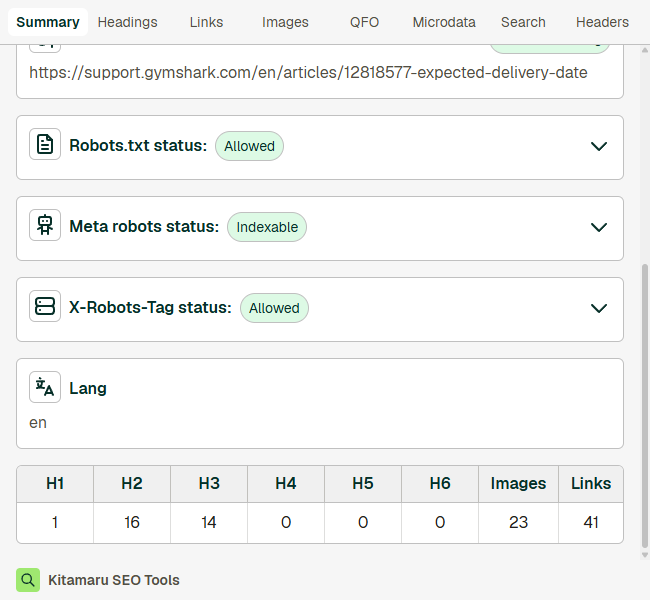
Task: Select the Summary tab
Action: [48, 22]
